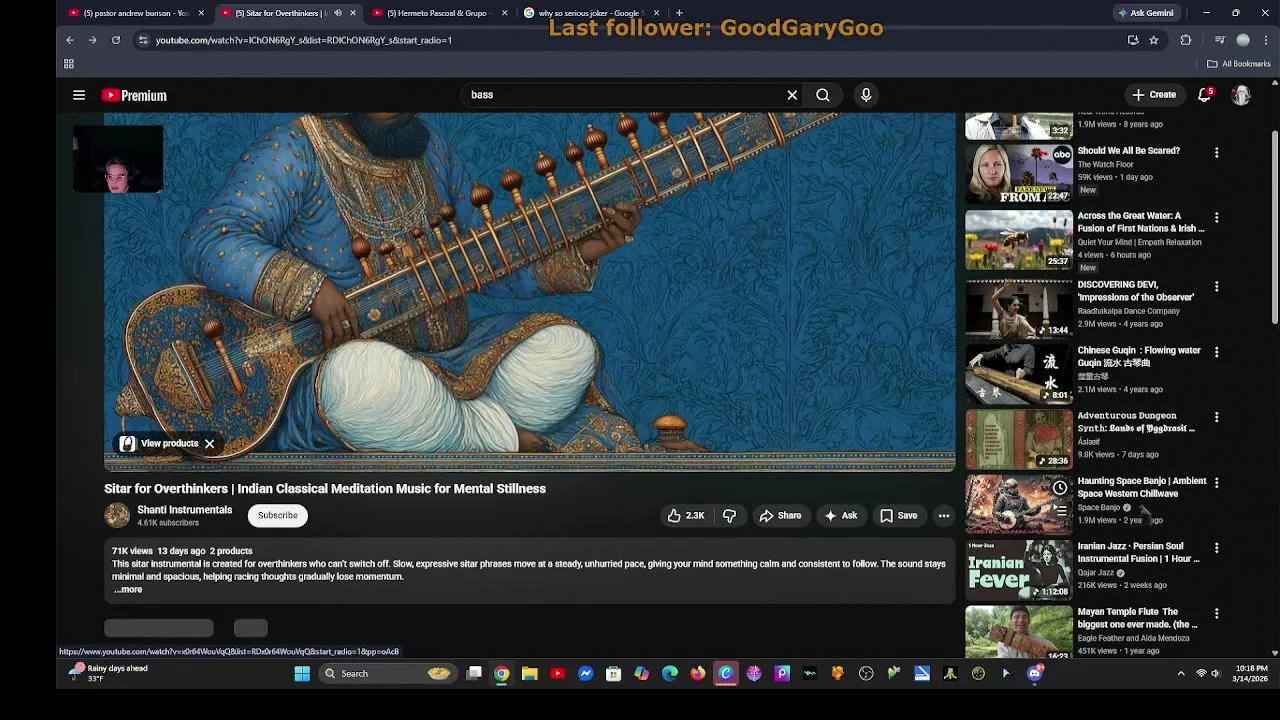Ask about this video

[840, 516]
